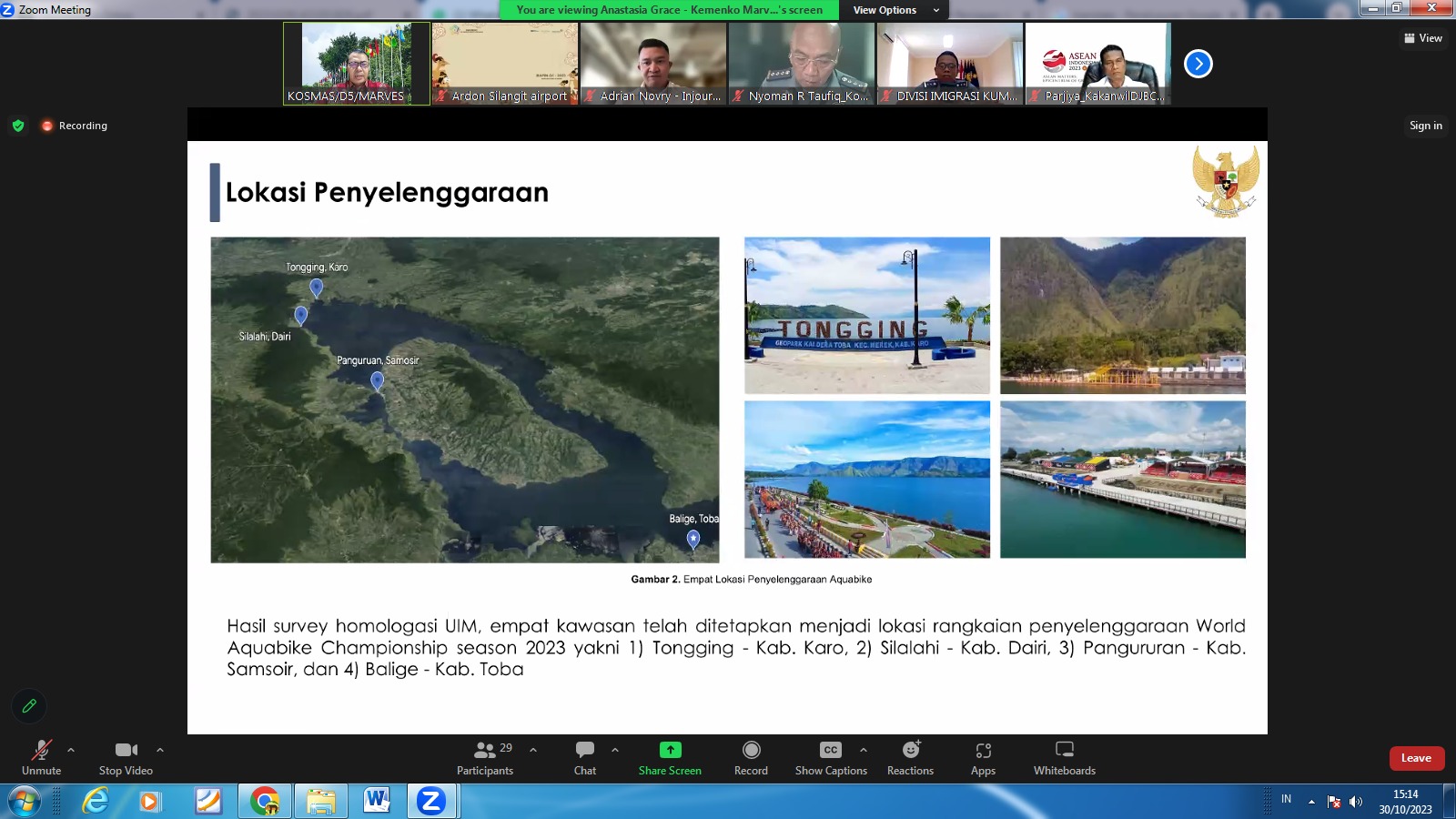Open the View layout menu
The height and width of the screenshot is (819, 1456).
click(x=1423, y=38)
